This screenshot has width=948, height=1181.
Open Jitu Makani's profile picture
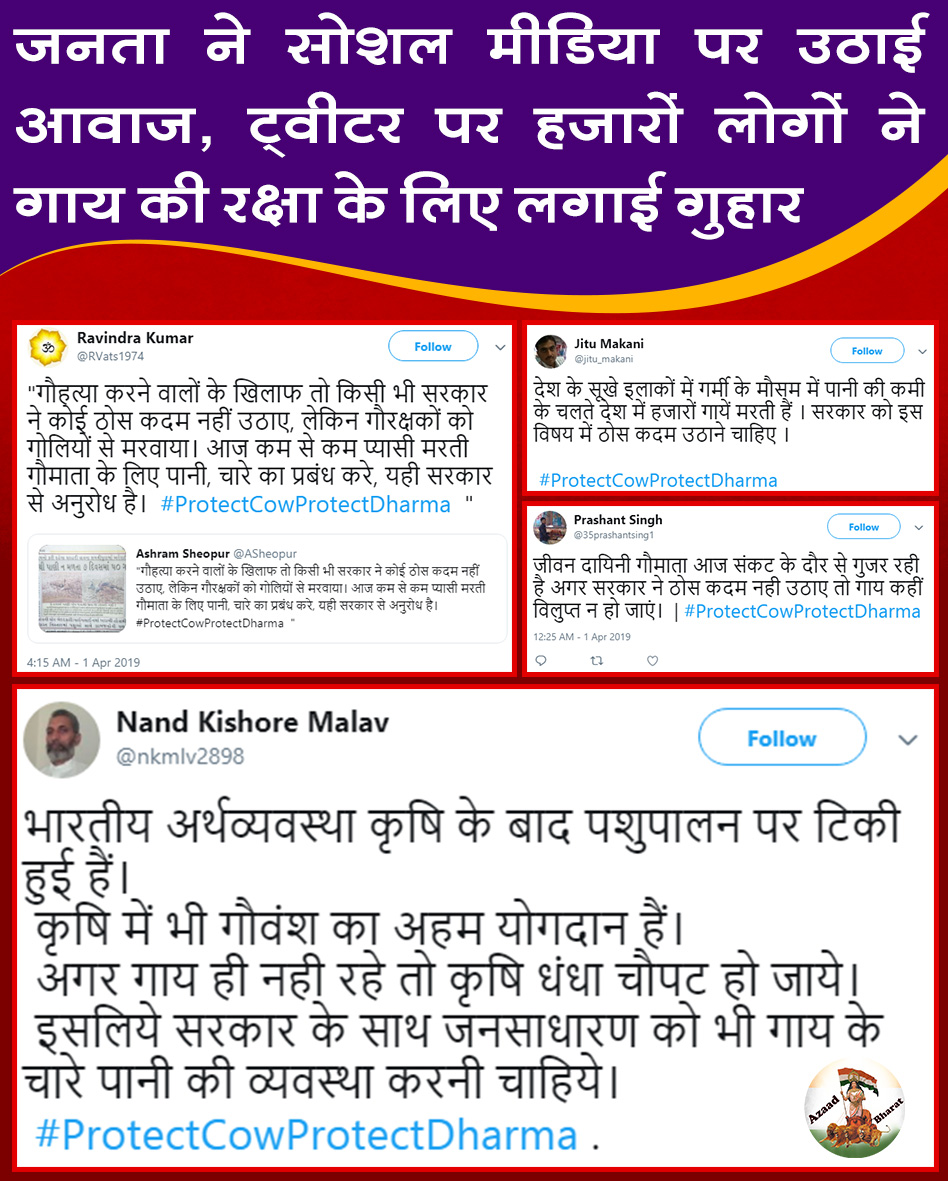(x=550, y=352)
